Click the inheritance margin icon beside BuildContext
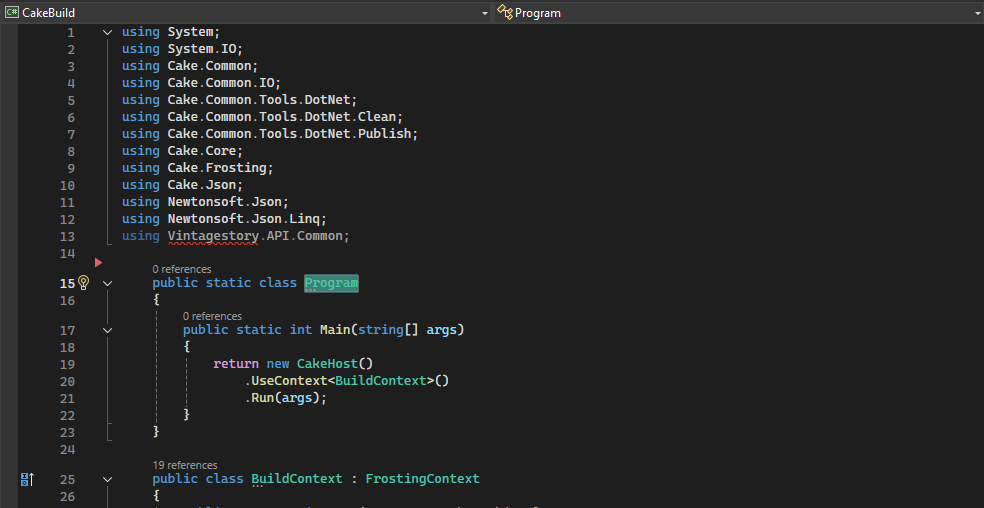The height and width of the screenshot is (508, 984). coord(27,480)
